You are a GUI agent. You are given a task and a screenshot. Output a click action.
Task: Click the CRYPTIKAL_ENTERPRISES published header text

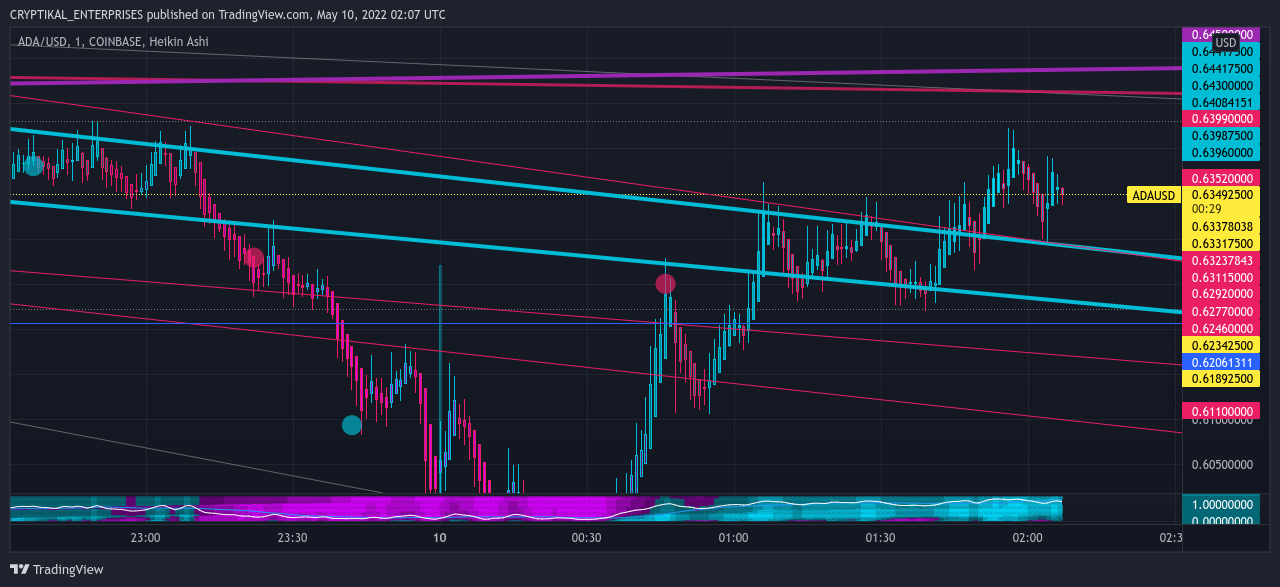tap(226, 14)
